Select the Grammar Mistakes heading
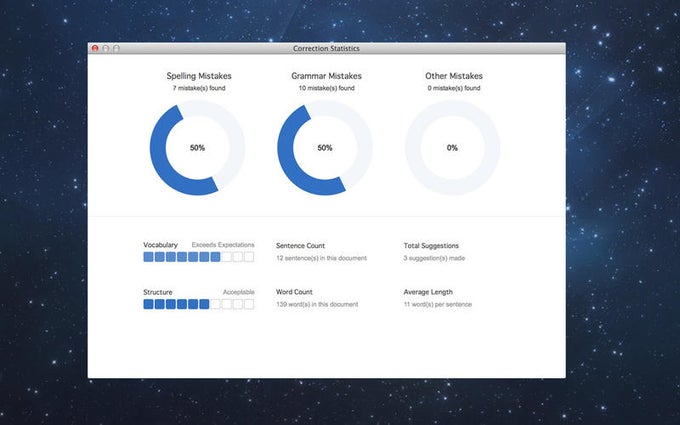680x425 pixels. (327, 76)
